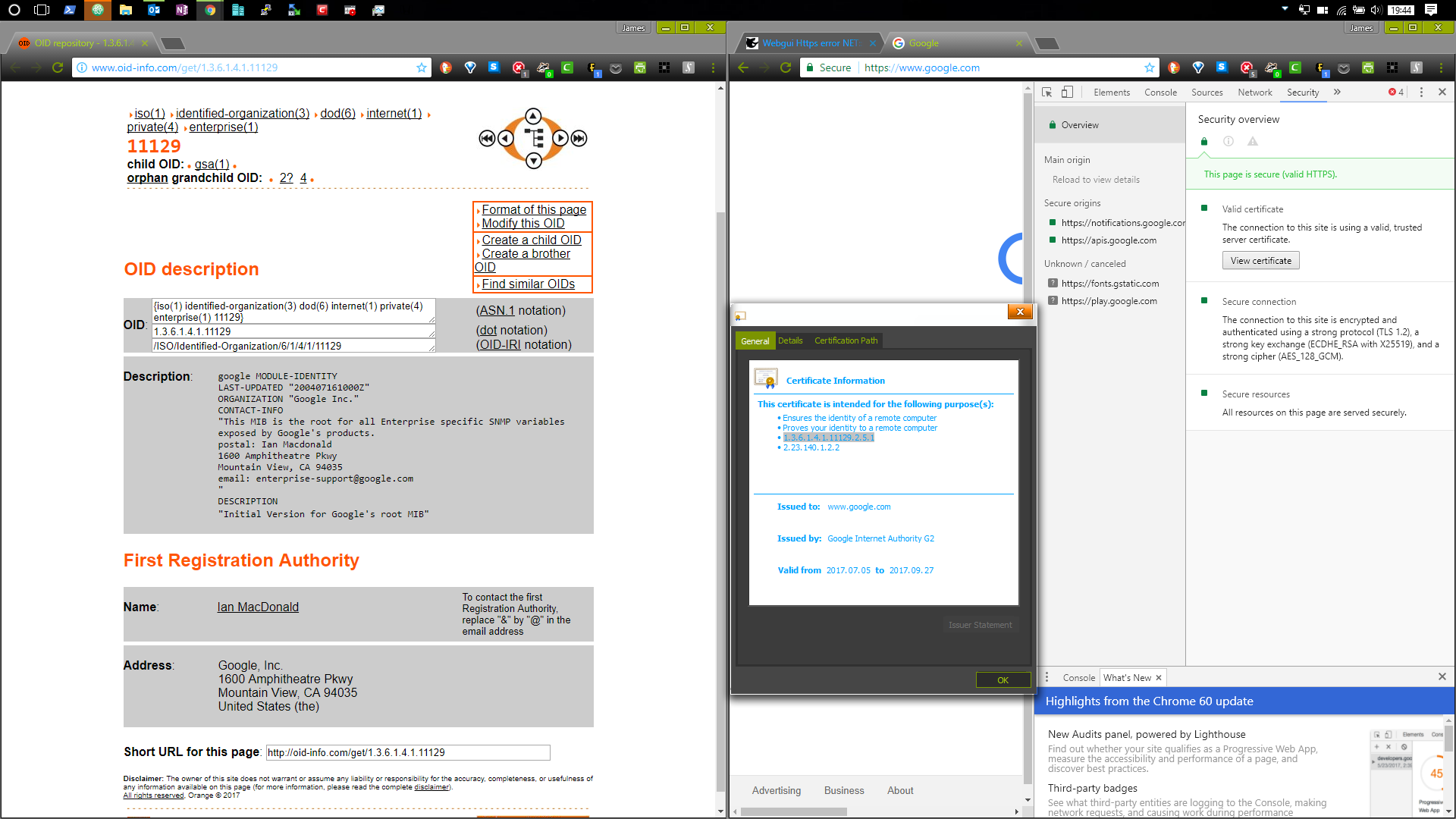The height and width of the screenshot is (819, 1456).
Task: Open ASN.1 notation link
Action: click(497, 311)
